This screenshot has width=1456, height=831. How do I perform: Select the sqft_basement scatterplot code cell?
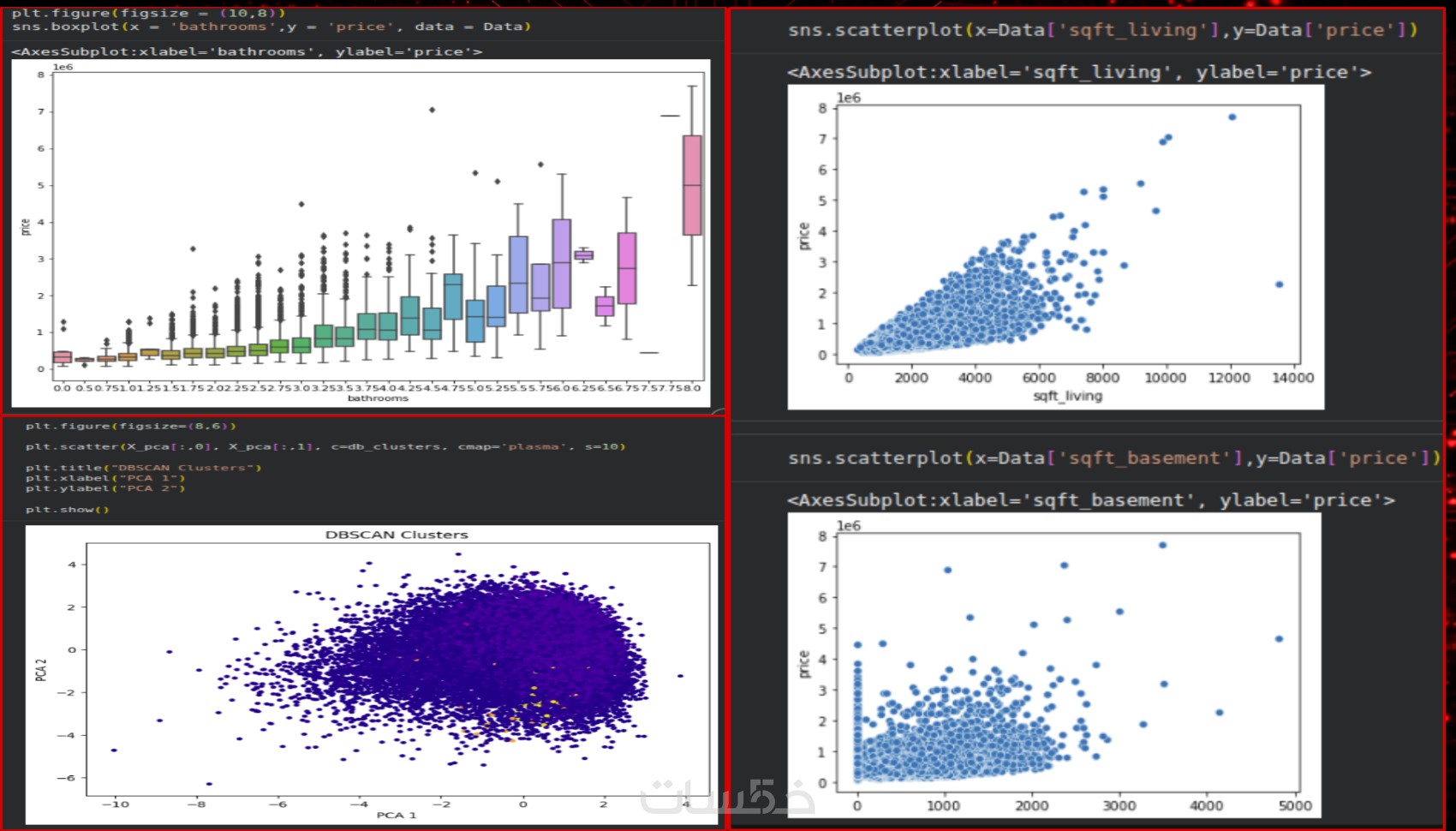1114,458
